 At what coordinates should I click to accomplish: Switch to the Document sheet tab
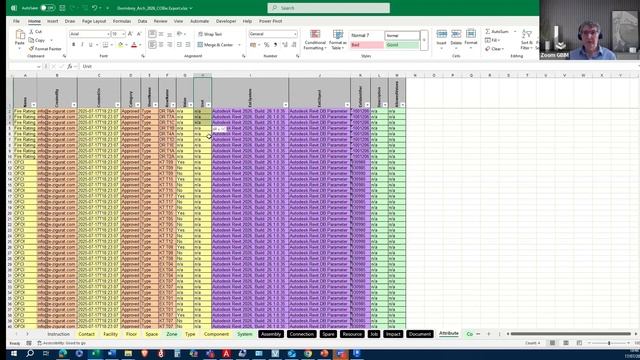pyautogui.click(x=420, y=334)
